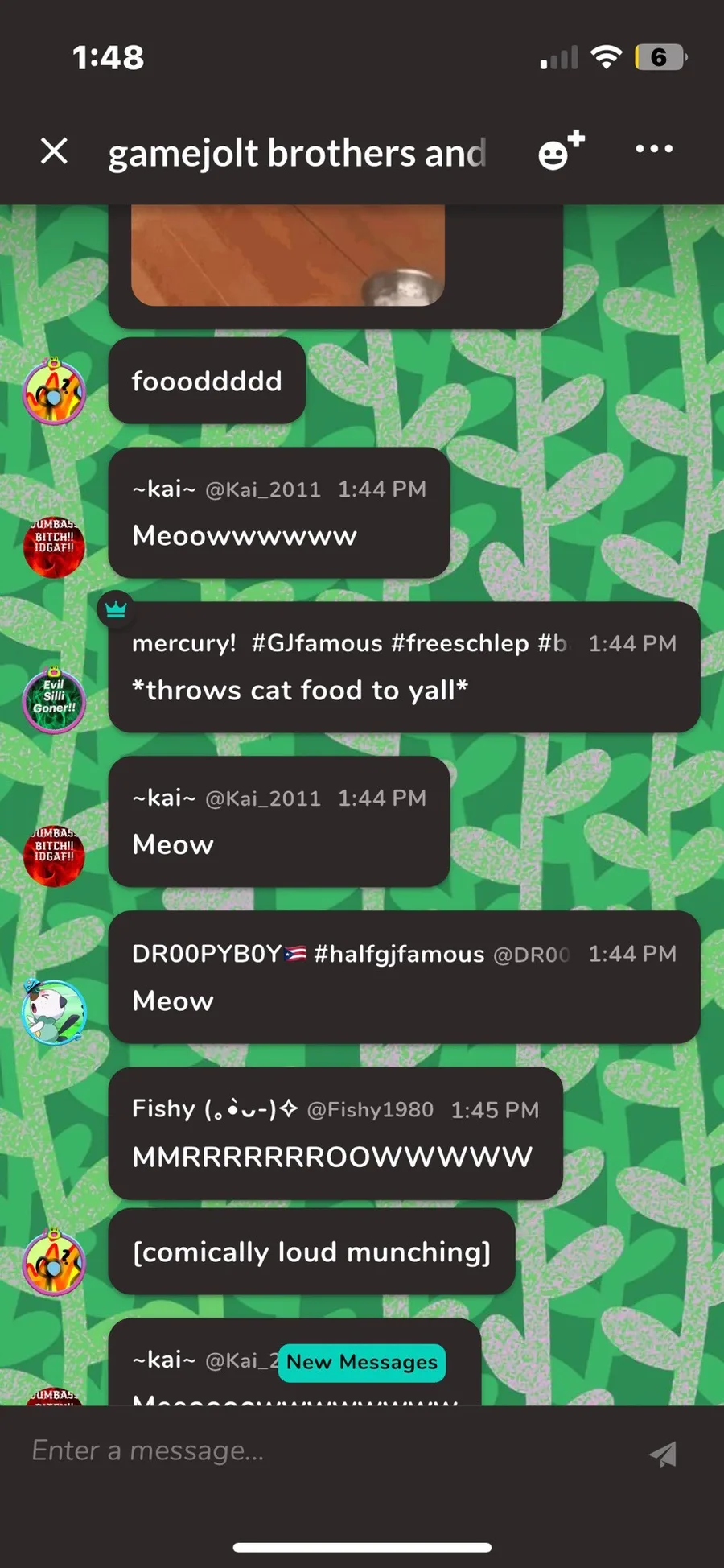Select the '*throws cat food to yall*' message
The image size is (724, 1568).
[x=300, y=691]
